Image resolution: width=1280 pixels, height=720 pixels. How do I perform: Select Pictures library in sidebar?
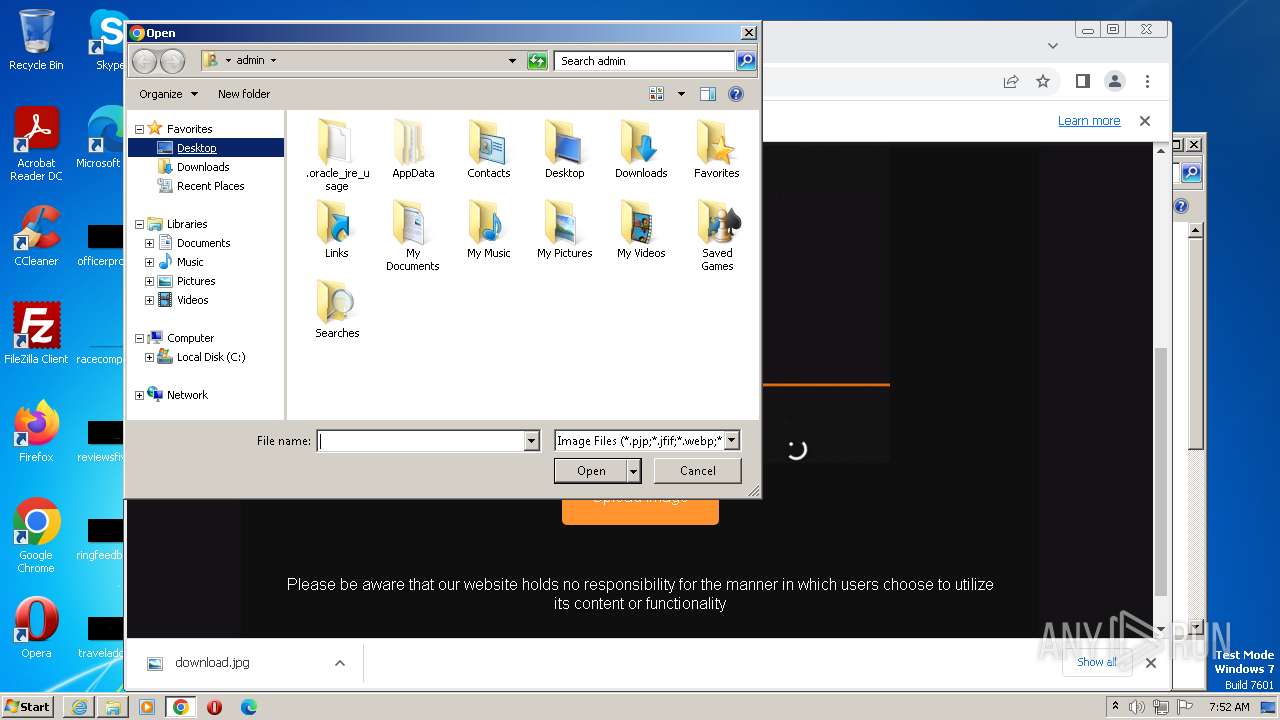click(196, 281)
